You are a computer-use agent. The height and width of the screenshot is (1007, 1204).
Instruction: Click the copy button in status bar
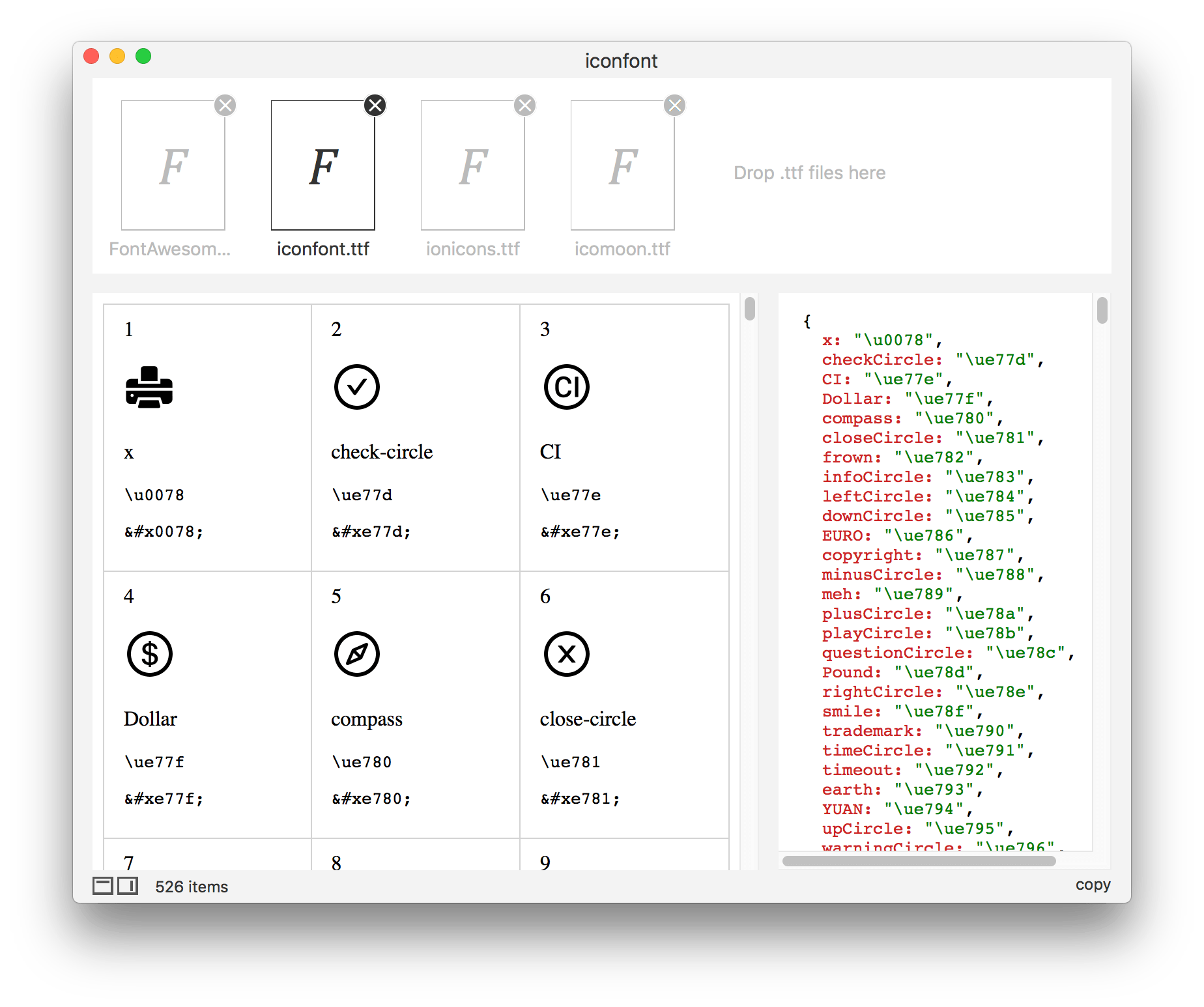pos(1093,885)
